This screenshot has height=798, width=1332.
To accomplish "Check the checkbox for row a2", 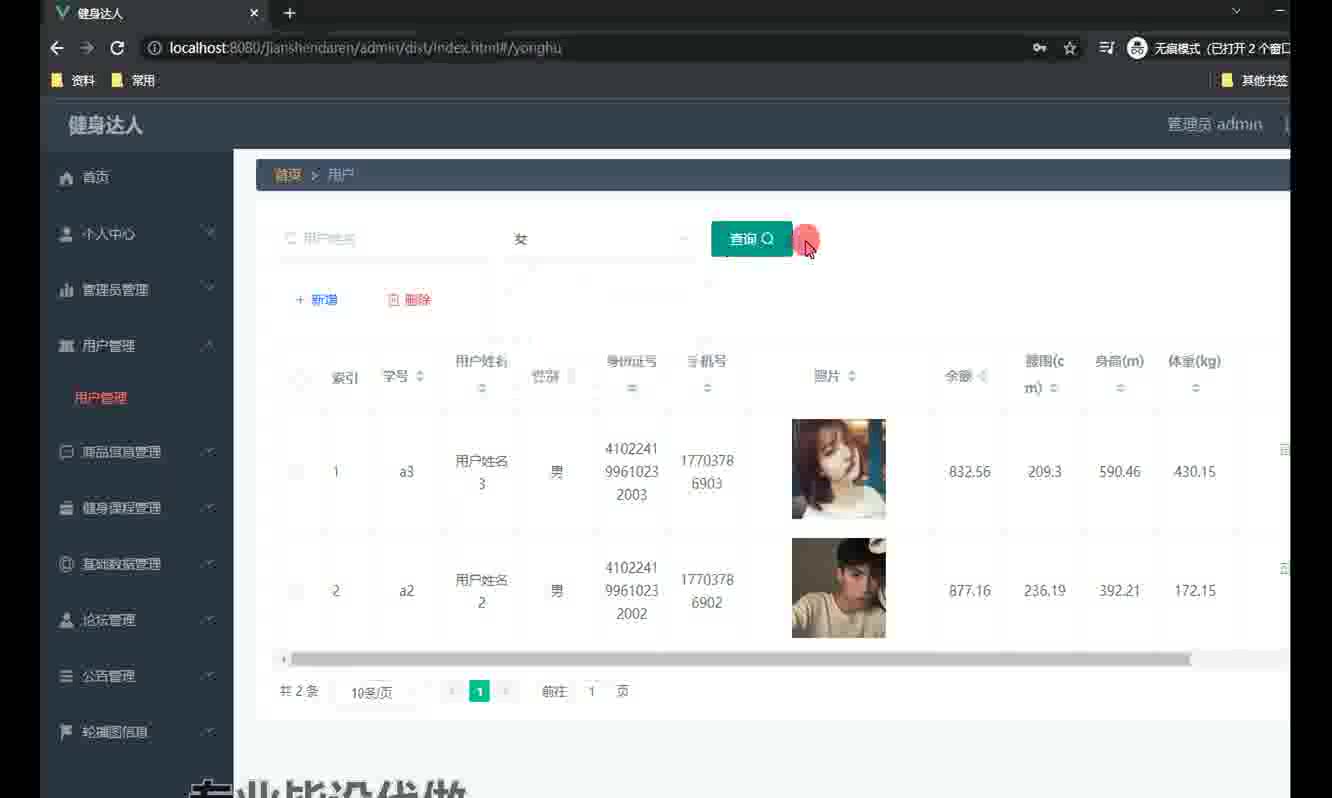I will [x=297, y=591].
